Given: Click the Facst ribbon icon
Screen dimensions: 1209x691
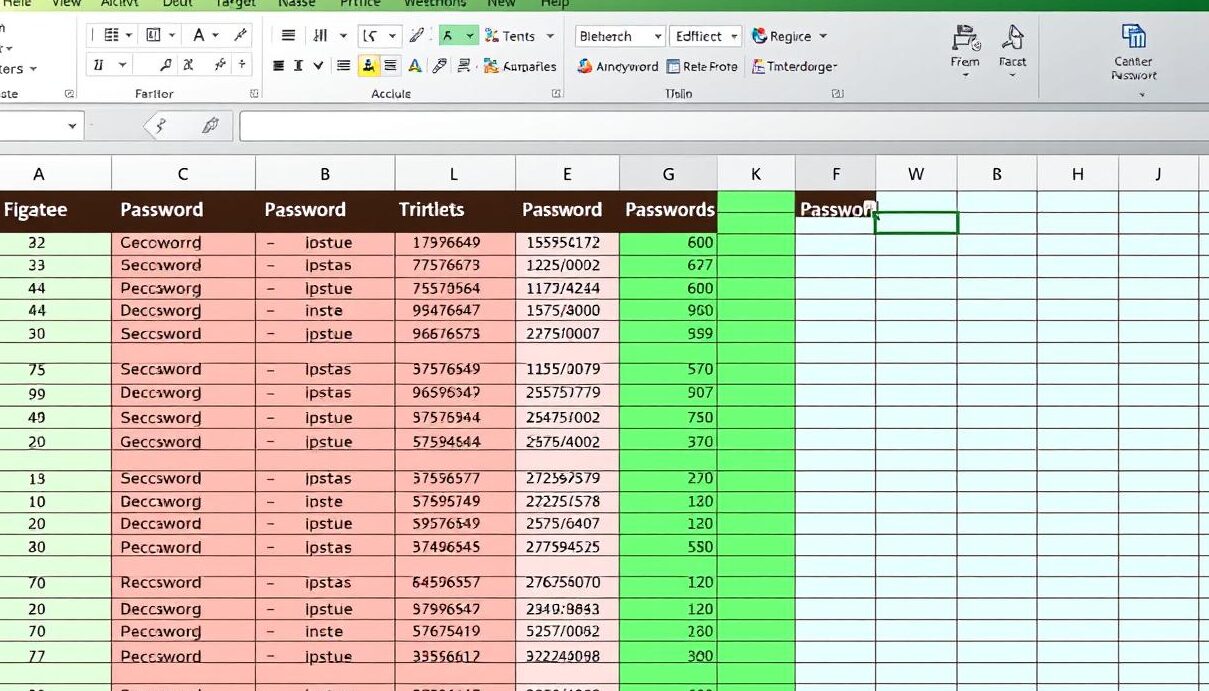Looking at the screenshot, I should coord(1012,39).
